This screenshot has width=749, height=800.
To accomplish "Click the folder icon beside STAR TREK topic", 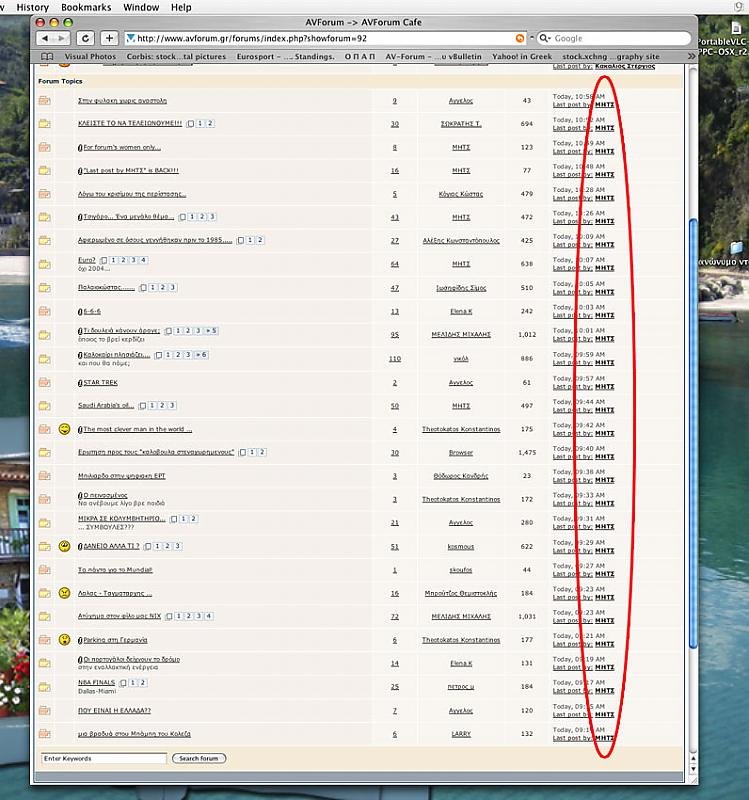I will click(44, 382).
